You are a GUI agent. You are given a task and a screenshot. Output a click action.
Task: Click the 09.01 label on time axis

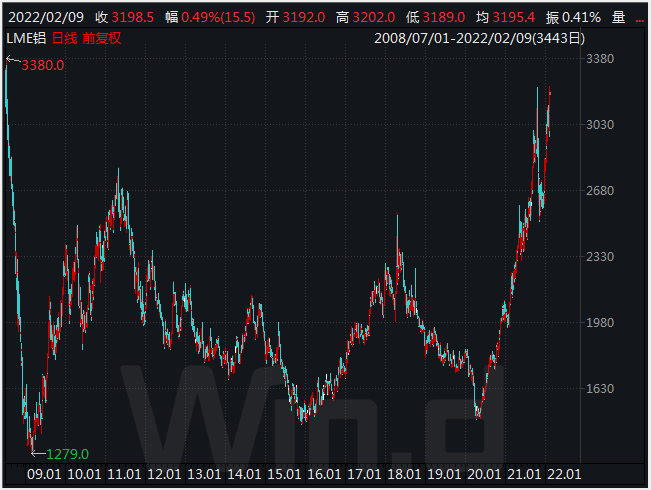[47, 473]
